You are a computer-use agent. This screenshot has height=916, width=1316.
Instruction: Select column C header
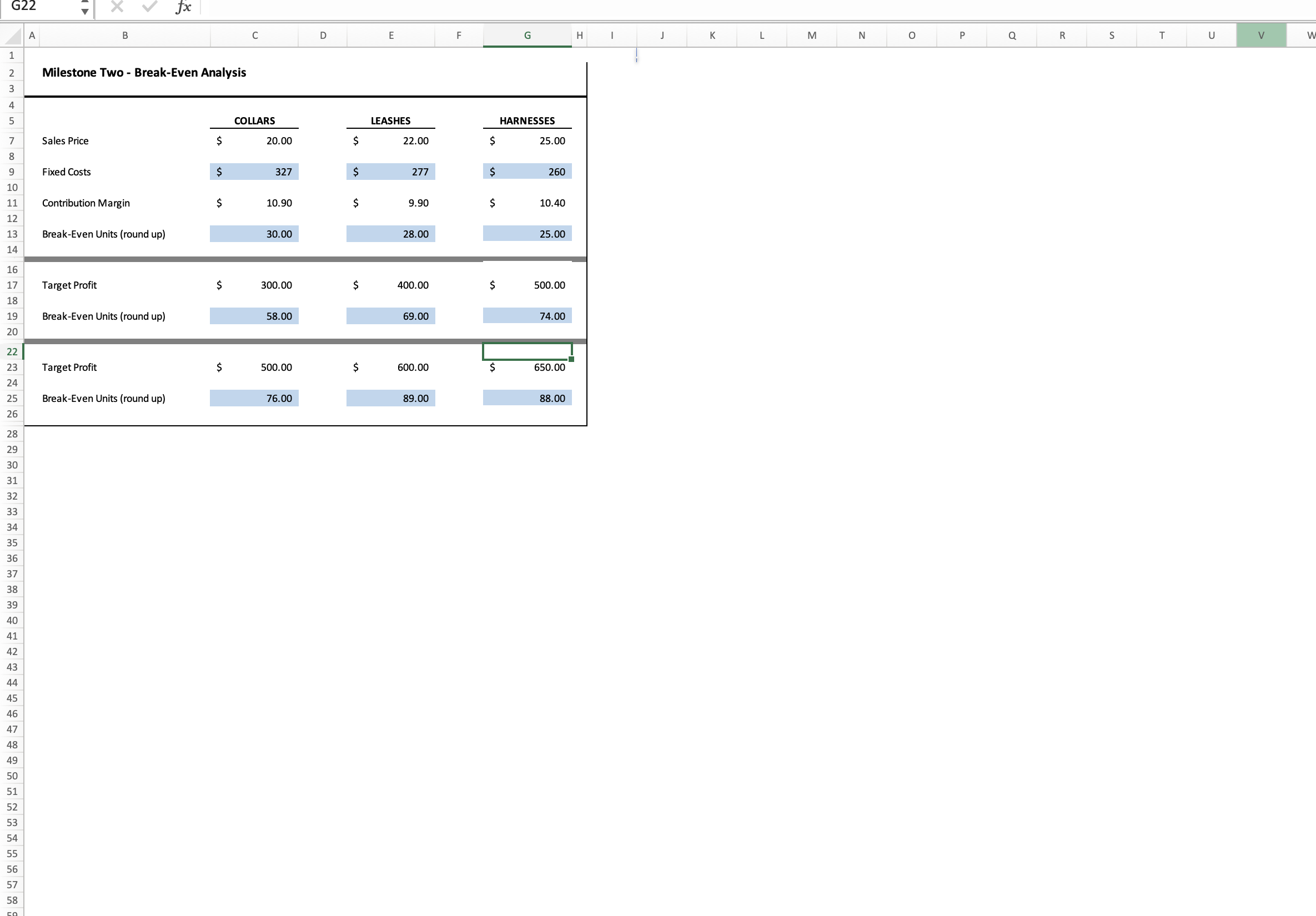coord(254,35)
